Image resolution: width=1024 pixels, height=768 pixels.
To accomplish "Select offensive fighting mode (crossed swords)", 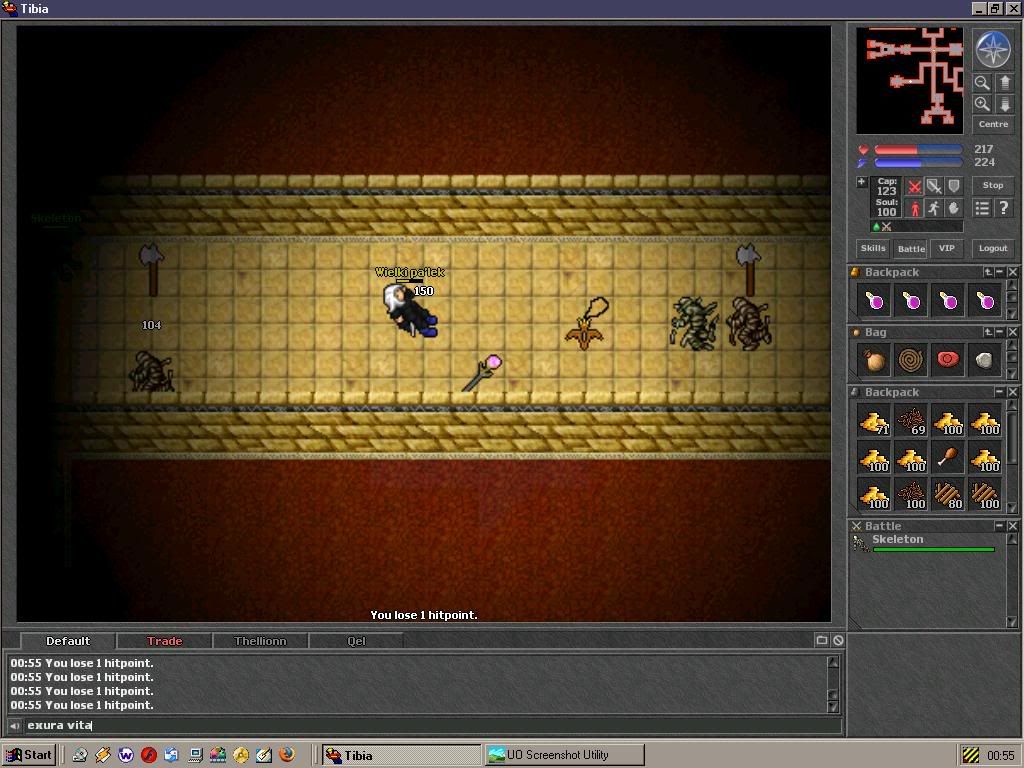I will (x=914, y=187).
